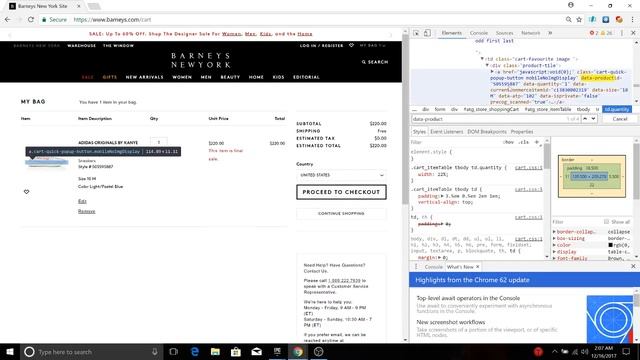Open LOG IN / REGISTER
640x360 pixels.
[x=322, y=46]
